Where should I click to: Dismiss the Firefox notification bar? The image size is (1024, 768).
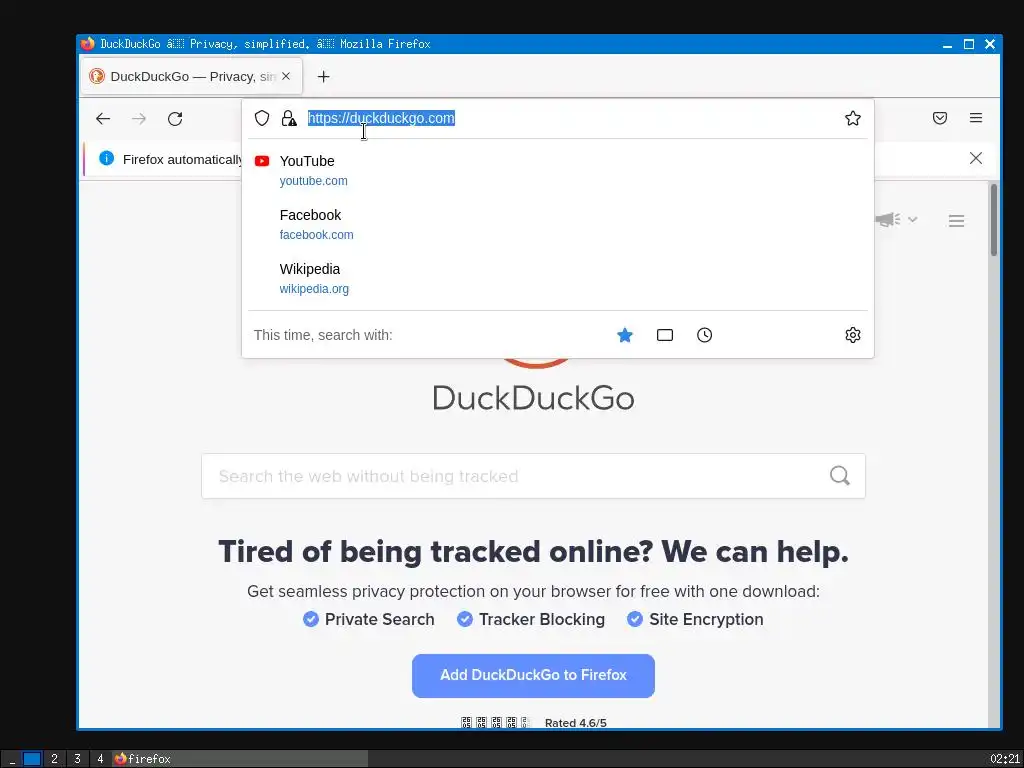click(x=976, y=158)
